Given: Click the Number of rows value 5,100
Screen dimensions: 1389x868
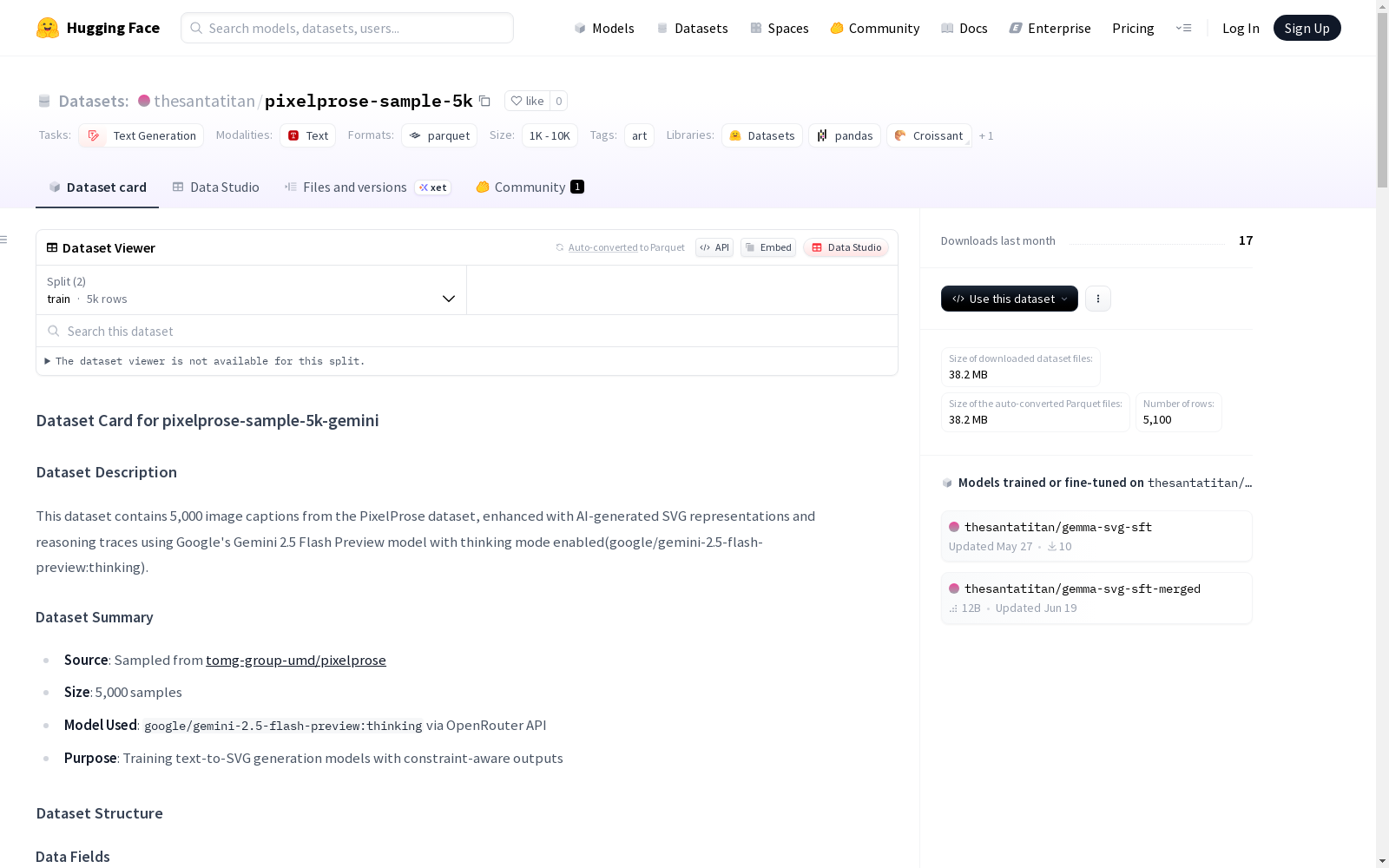Looking at the screenshot, I should point(1157,420).
